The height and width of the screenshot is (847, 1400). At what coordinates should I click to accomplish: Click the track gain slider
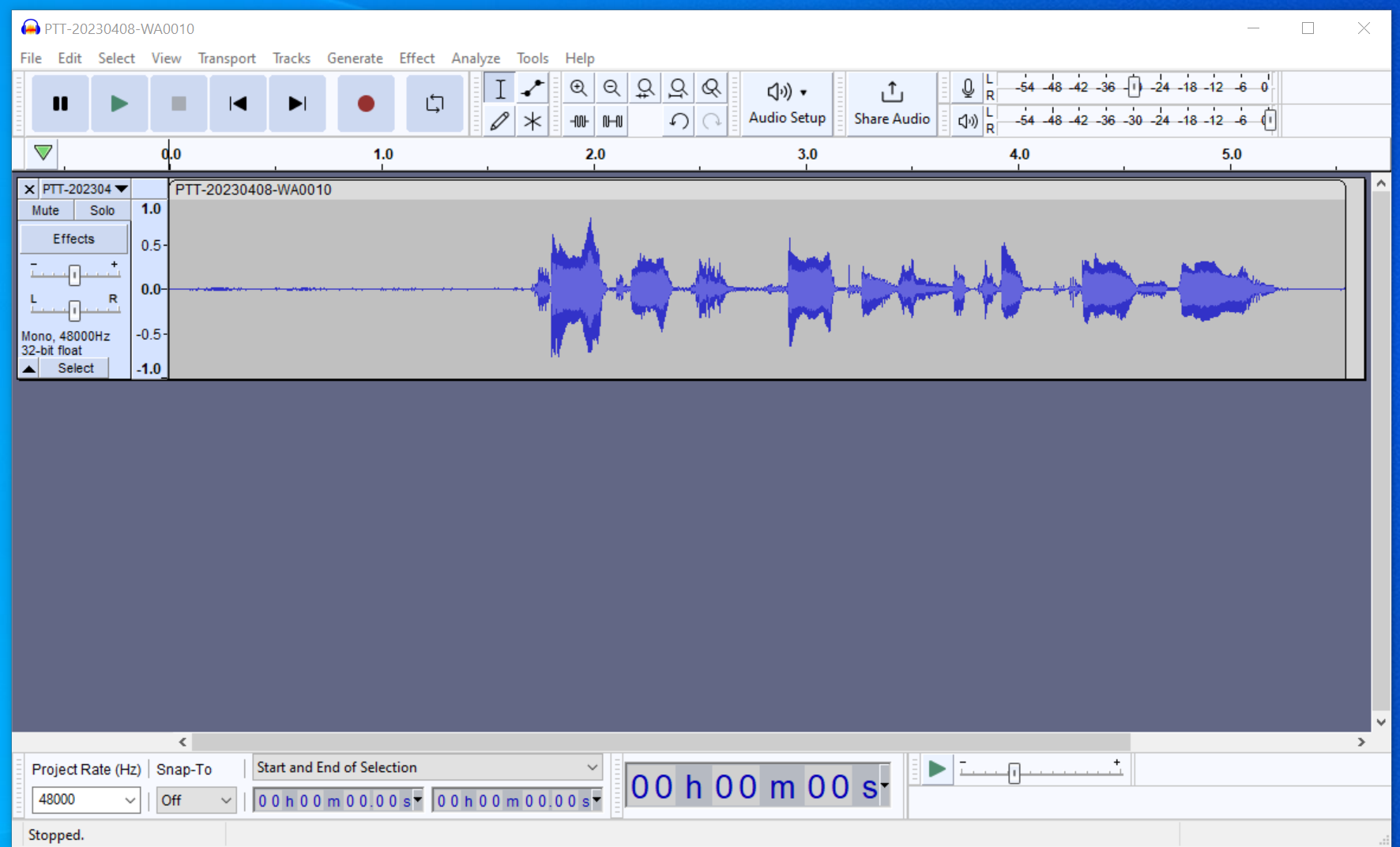point(74,274)
